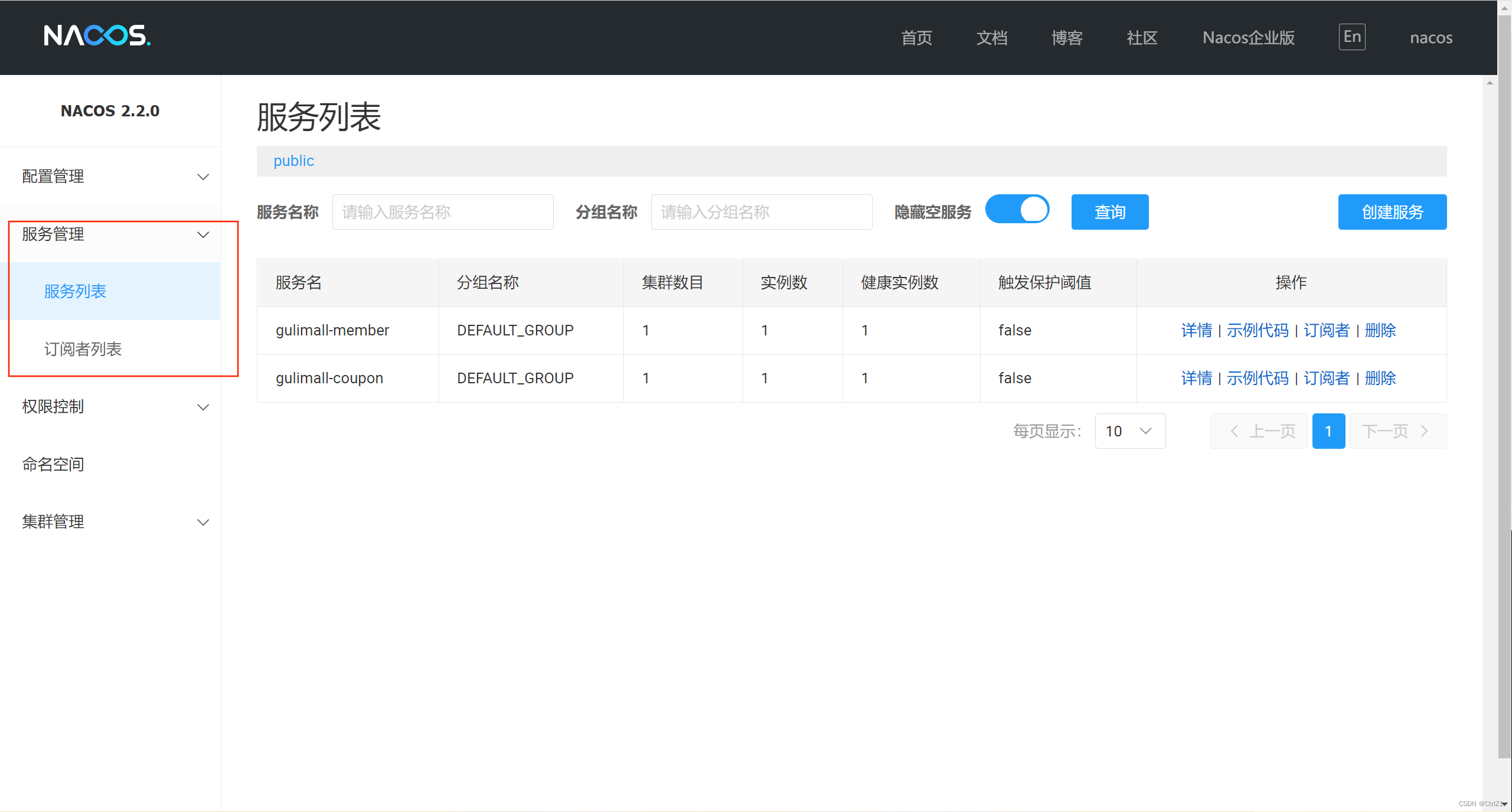Expand the 权限控制 menu chevron
The image size is (1512, 812).
203,407
